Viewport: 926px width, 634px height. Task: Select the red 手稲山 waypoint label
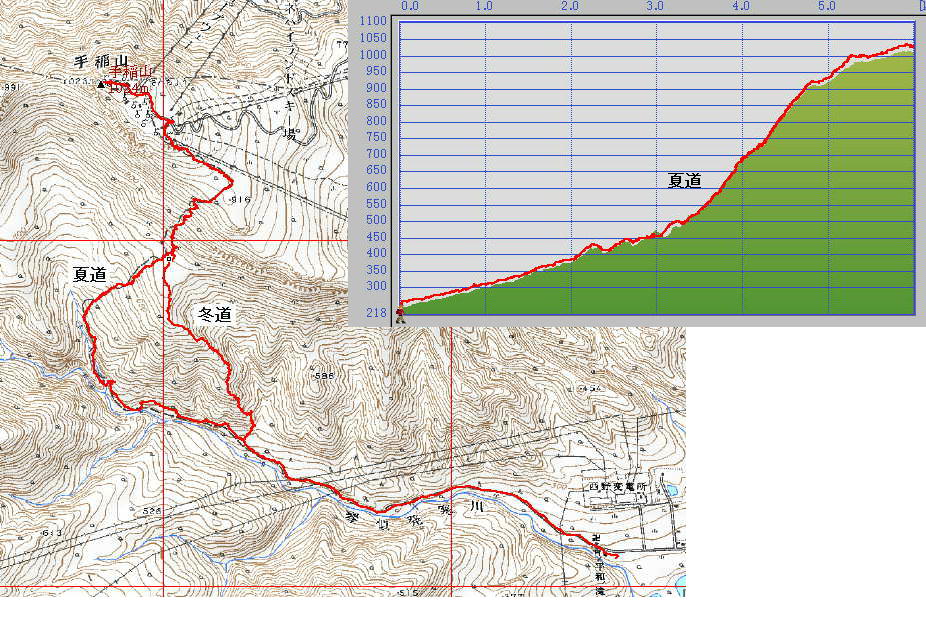[132, 72]
